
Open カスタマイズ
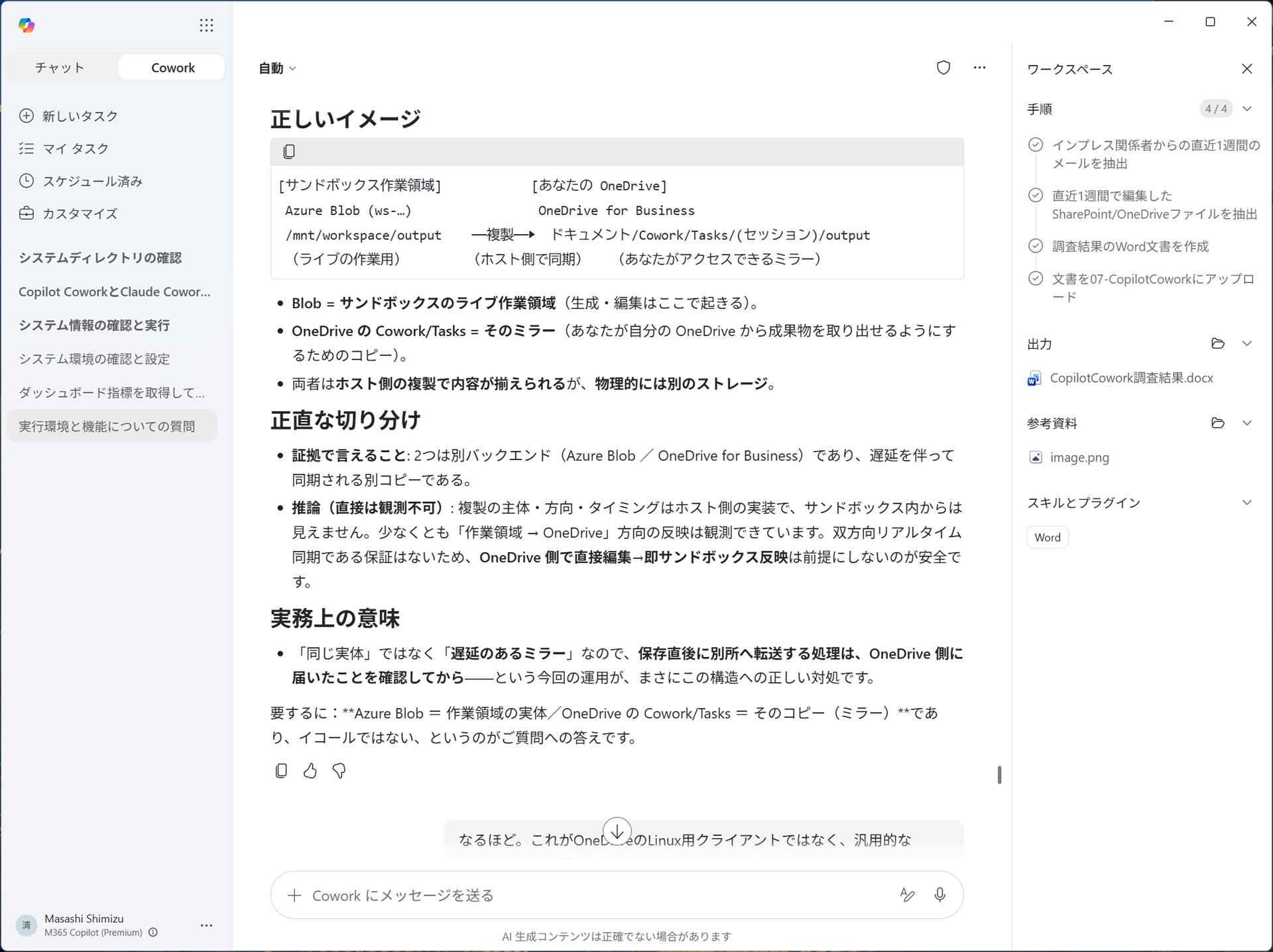[x=68, y=213]
